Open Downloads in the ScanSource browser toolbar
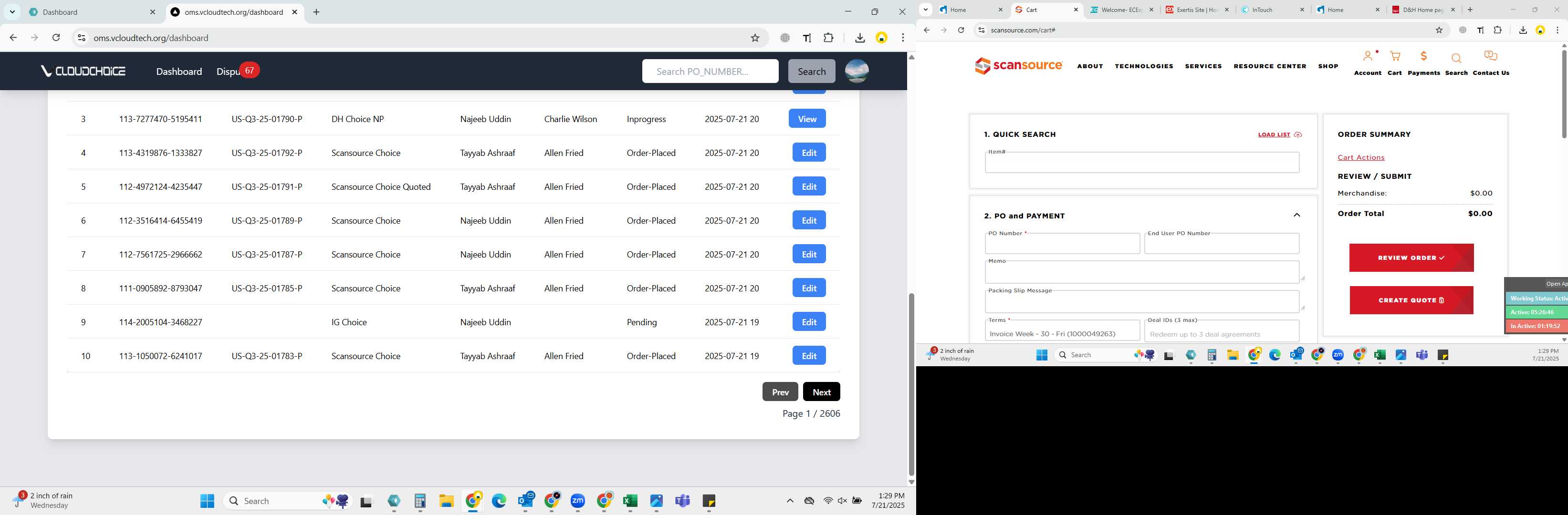 [x=1522, y=30]
